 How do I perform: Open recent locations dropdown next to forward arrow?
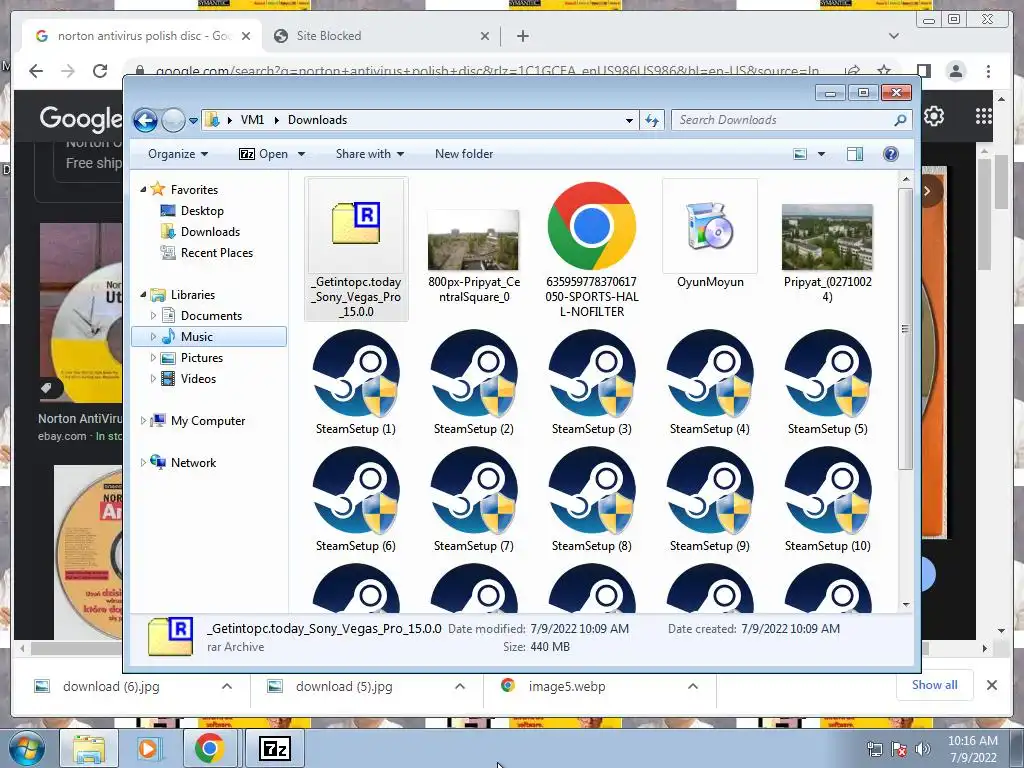pos(193,121)
